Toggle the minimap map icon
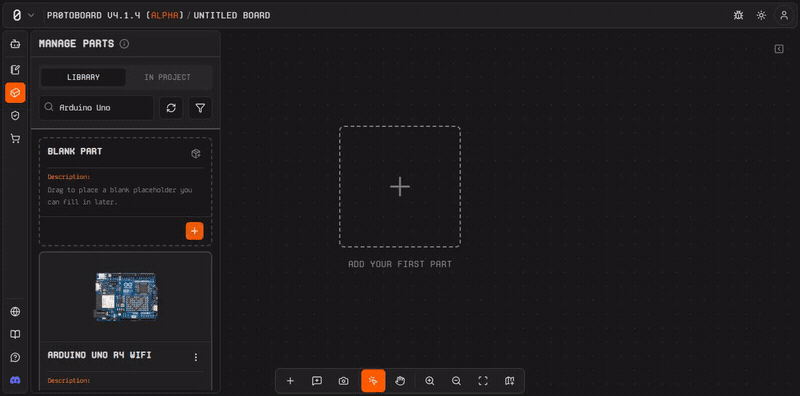 pyautogui.click(x=510, y=381)
